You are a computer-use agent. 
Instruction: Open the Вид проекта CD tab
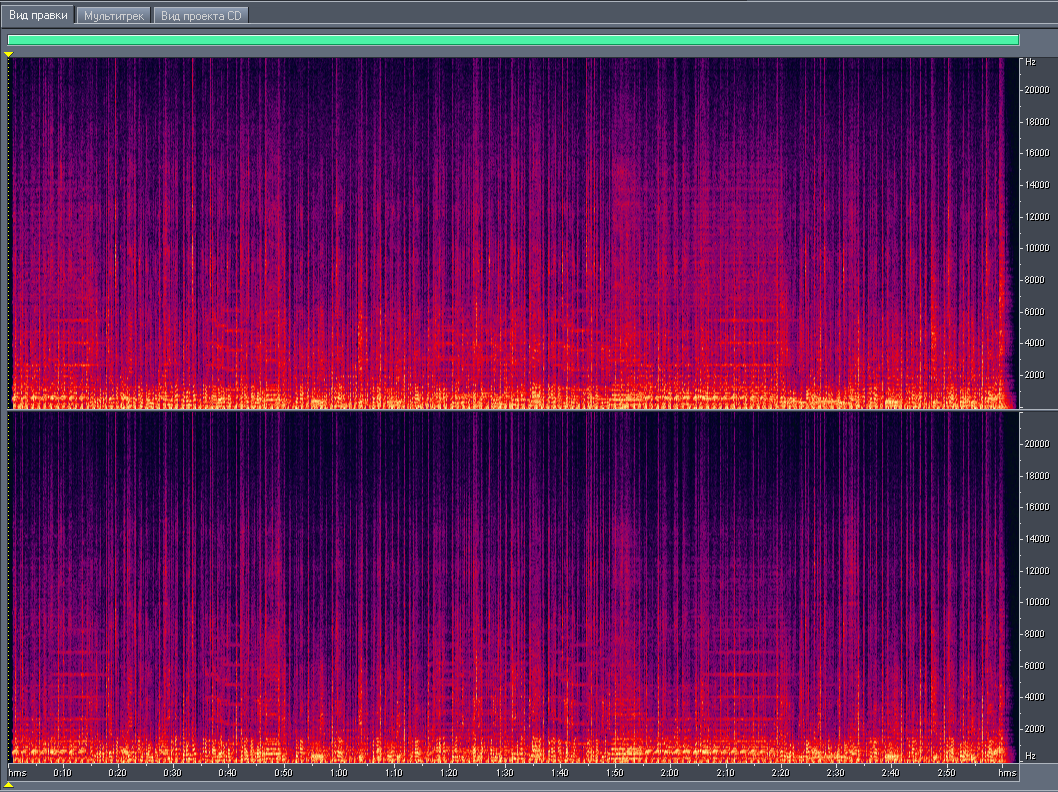click(201, 16)
